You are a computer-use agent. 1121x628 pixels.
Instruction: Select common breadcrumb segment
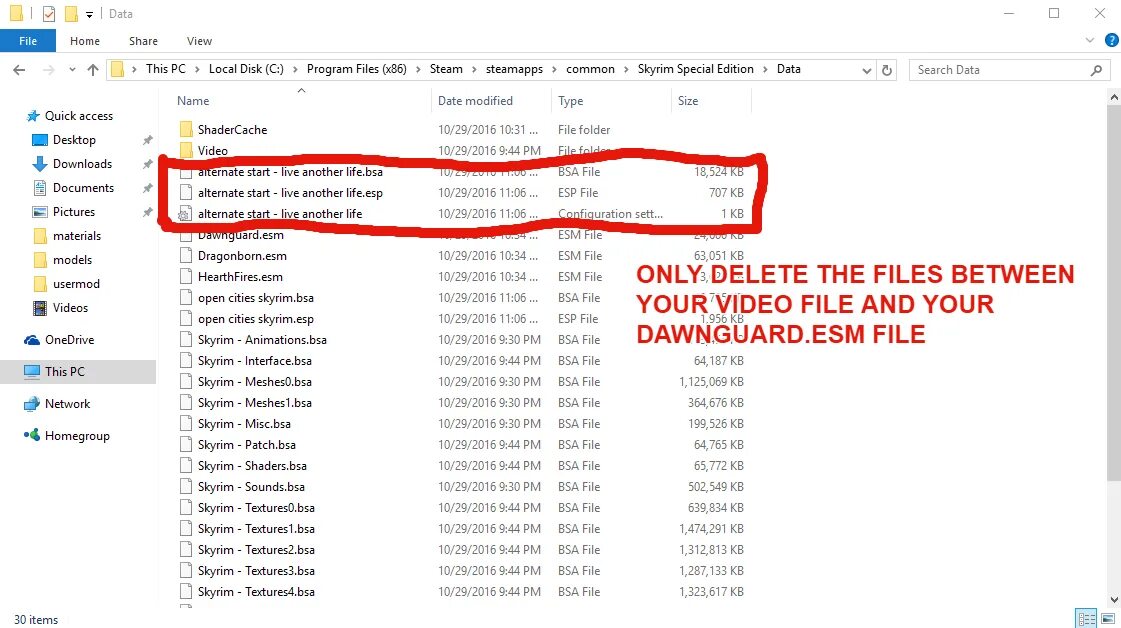(x=591, y=69)
